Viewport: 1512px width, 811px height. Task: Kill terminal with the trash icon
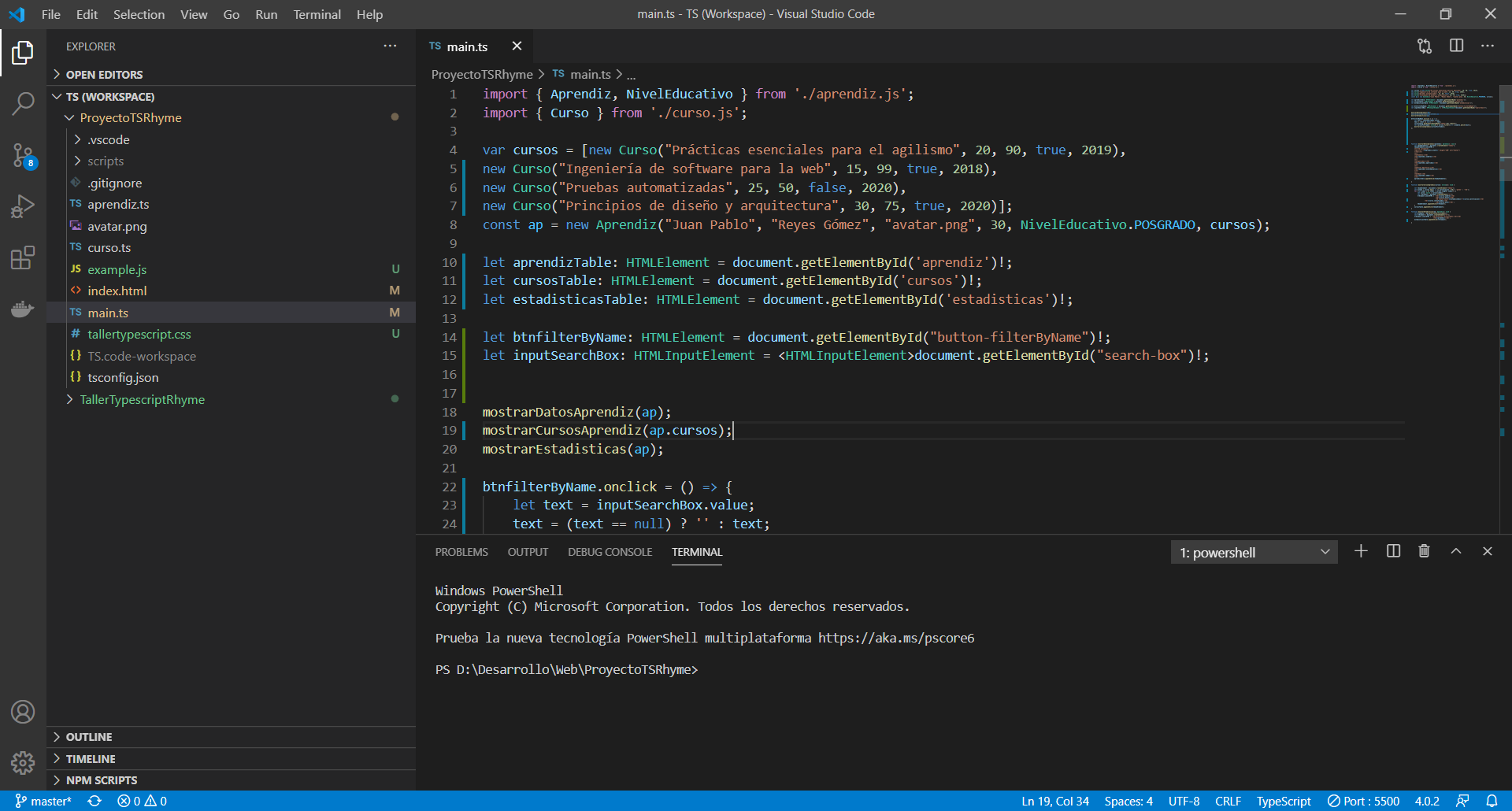pyautogui.click(x=1424, y=551)
